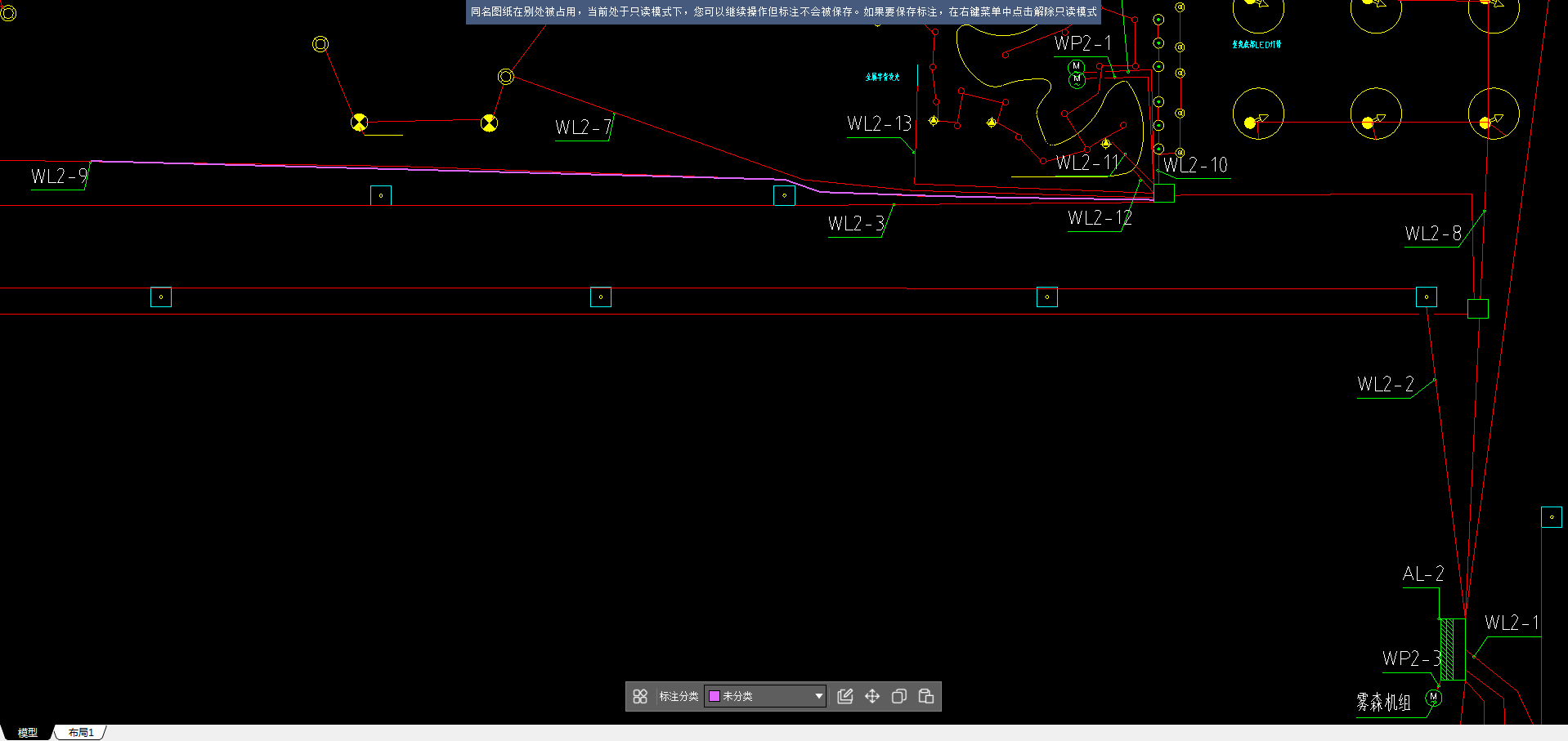The image size is (1568, 741).
Task: Click the paste annotation icon
Action: (x=926, y=696)
